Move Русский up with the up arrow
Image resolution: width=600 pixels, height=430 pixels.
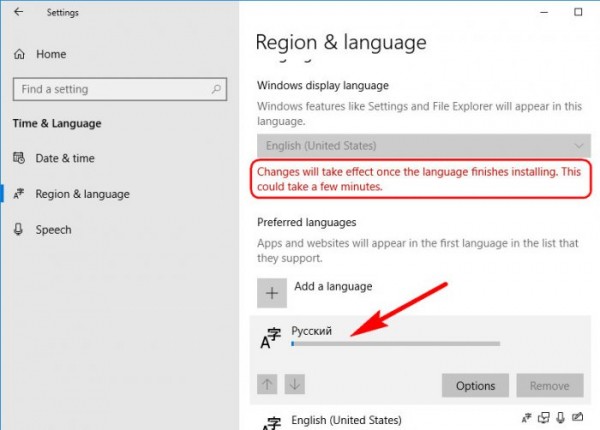267,384
